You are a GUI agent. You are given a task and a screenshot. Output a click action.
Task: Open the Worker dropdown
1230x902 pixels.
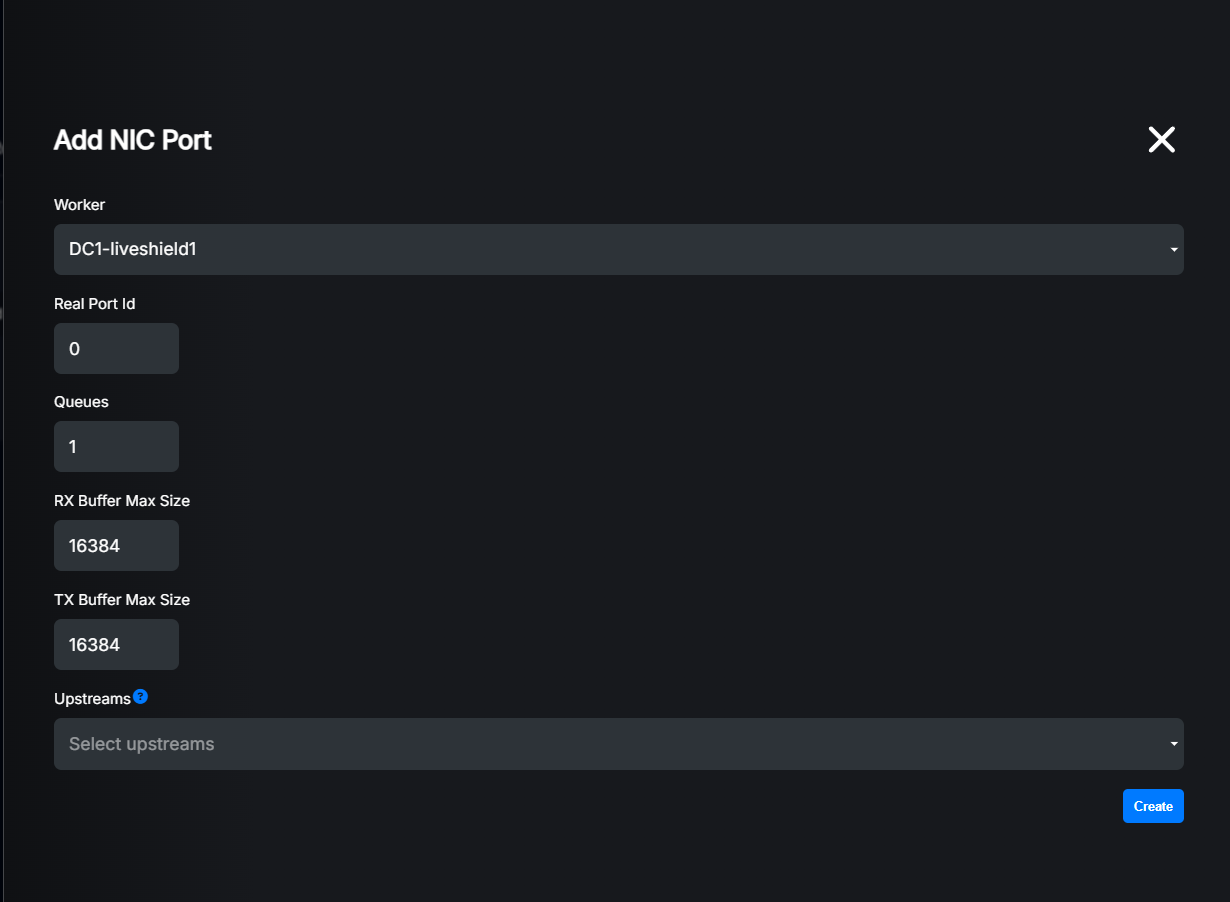click(x=618, y=249)
